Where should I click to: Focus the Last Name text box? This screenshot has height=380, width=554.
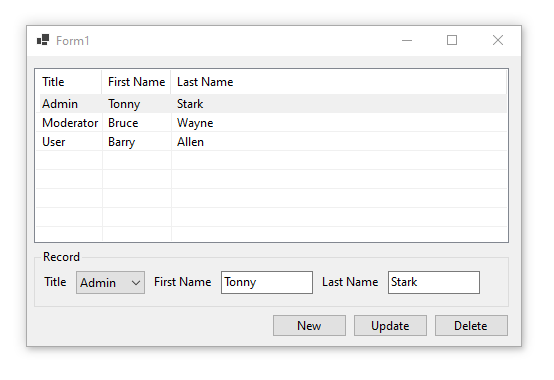pyautogui.click(x=434, y=282)
